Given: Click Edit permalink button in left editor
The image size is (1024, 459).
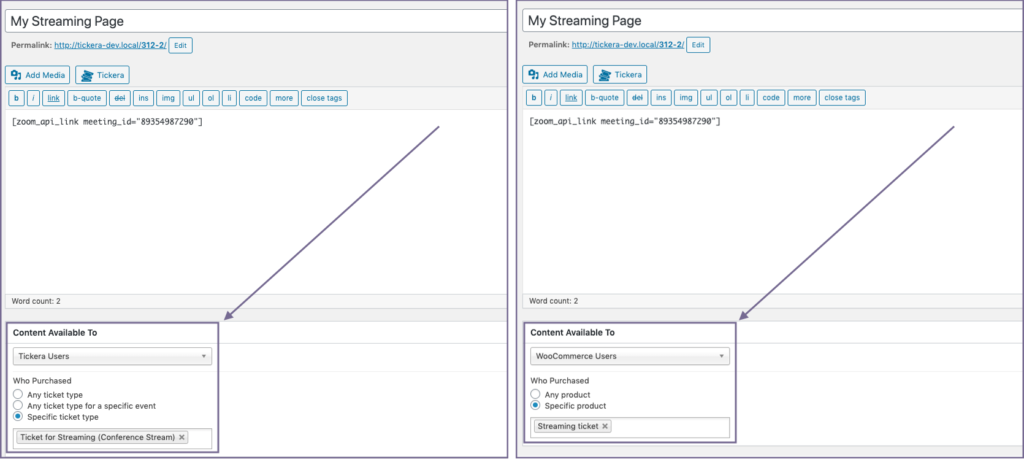Looking at the screenshot, I should [180, 45].
